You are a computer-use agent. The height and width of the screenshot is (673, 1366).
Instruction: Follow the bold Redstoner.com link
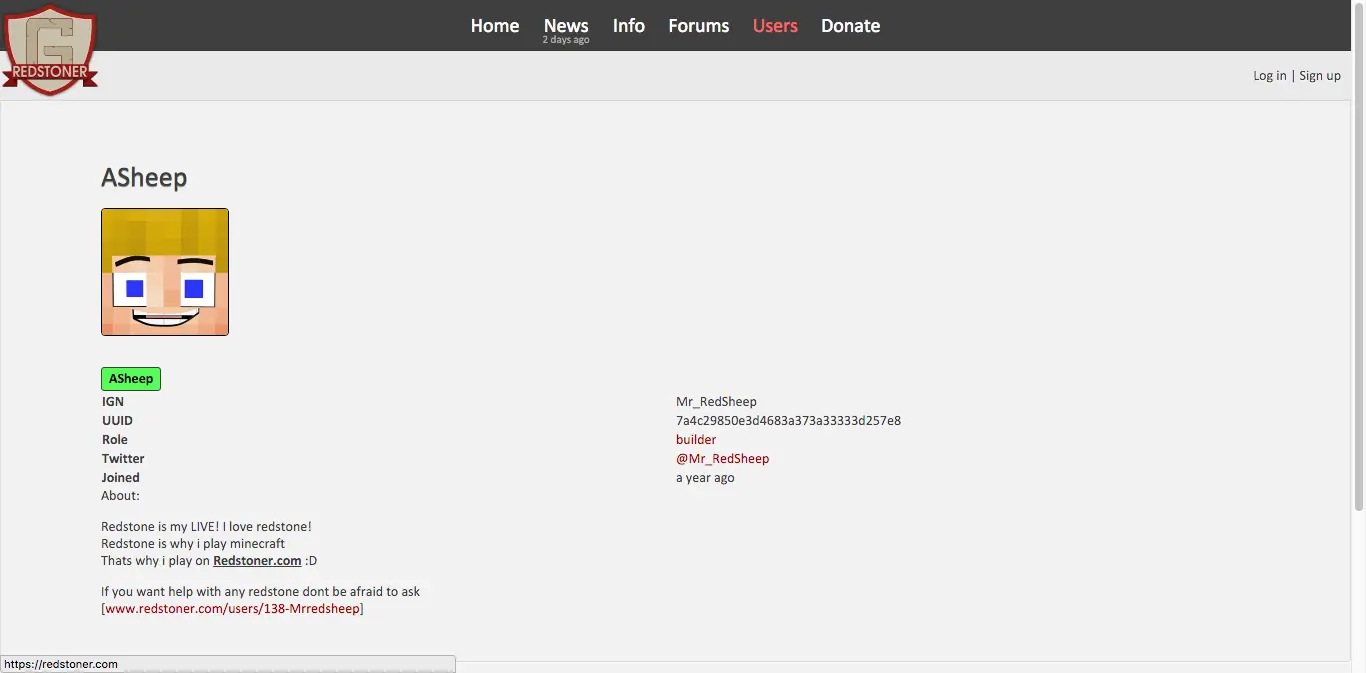[257, 561]
